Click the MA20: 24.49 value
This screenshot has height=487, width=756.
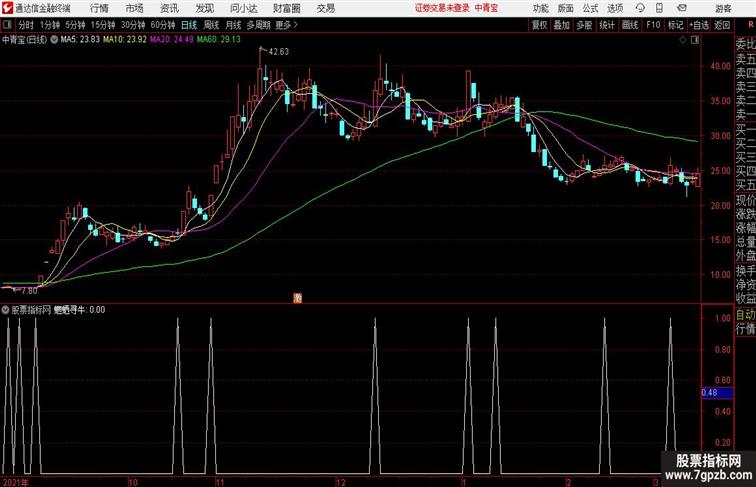(172, 40)
